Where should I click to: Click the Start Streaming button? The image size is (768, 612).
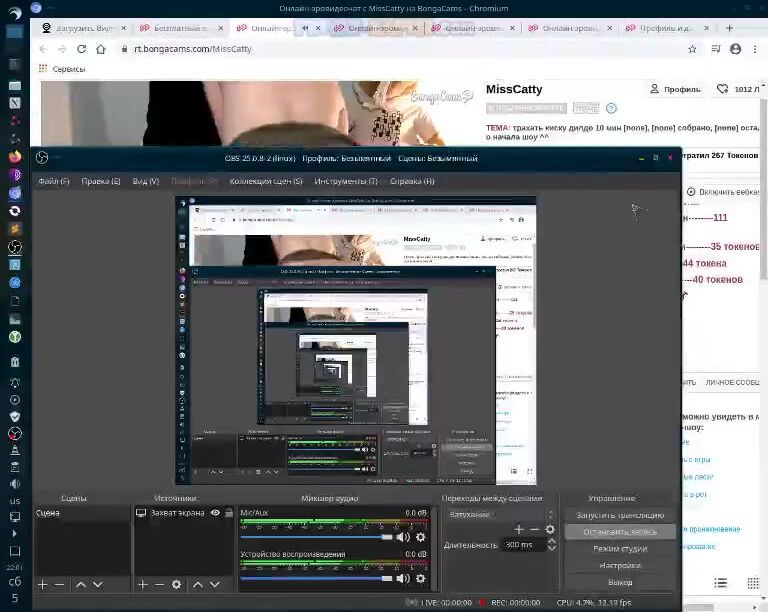[x=619, y=515]
